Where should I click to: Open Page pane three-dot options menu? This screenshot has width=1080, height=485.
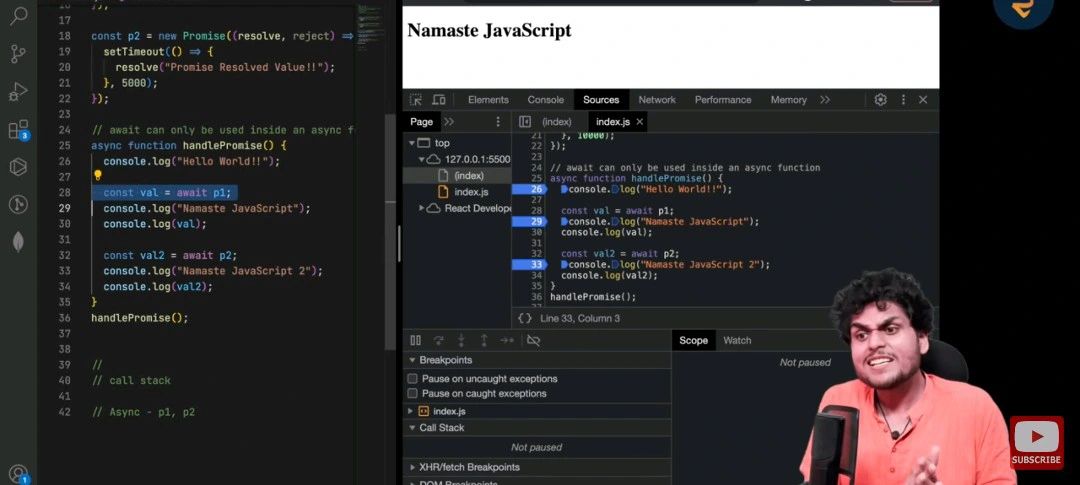click(x=498, y=122)
